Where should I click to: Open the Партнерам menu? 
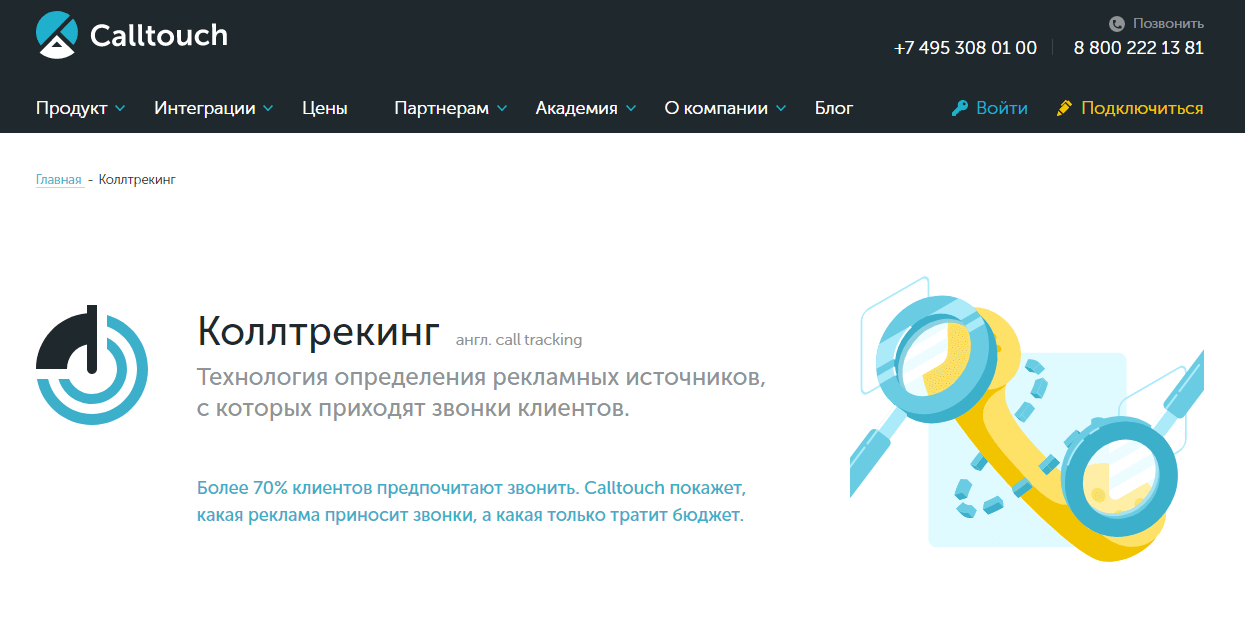coord(442,108)
